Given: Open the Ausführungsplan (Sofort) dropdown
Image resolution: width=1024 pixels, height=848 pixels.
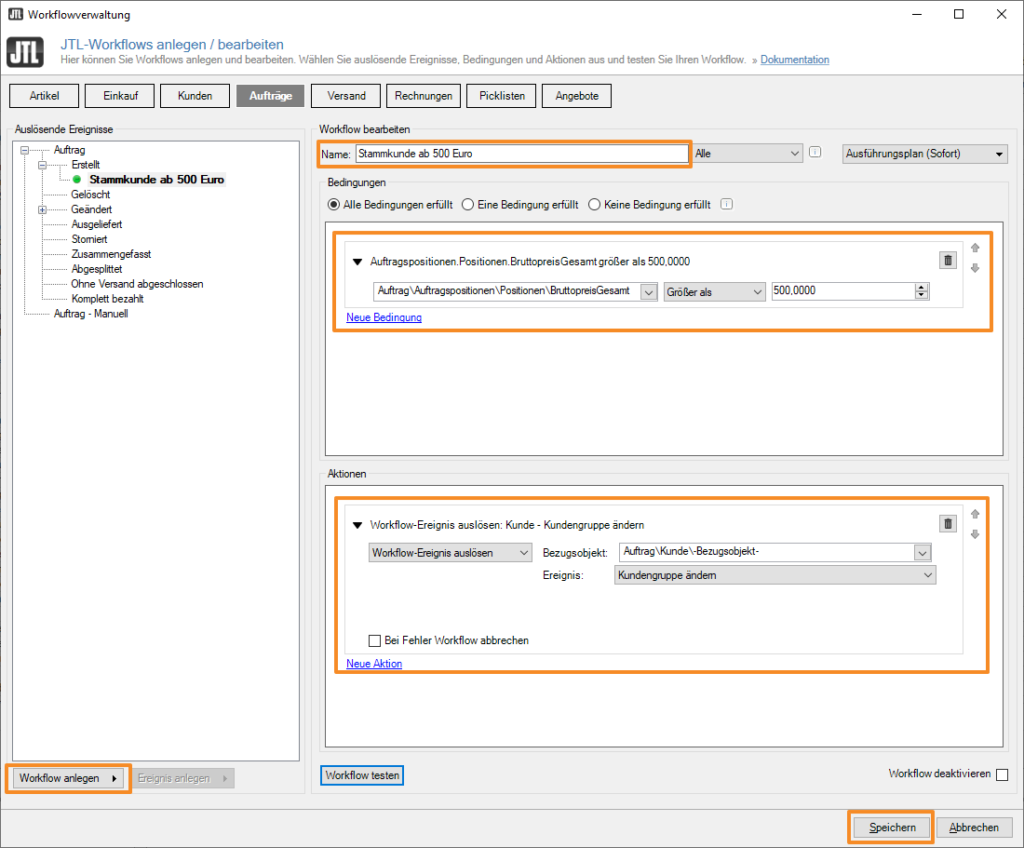Looking at the screenshot, I should (925, 154).
